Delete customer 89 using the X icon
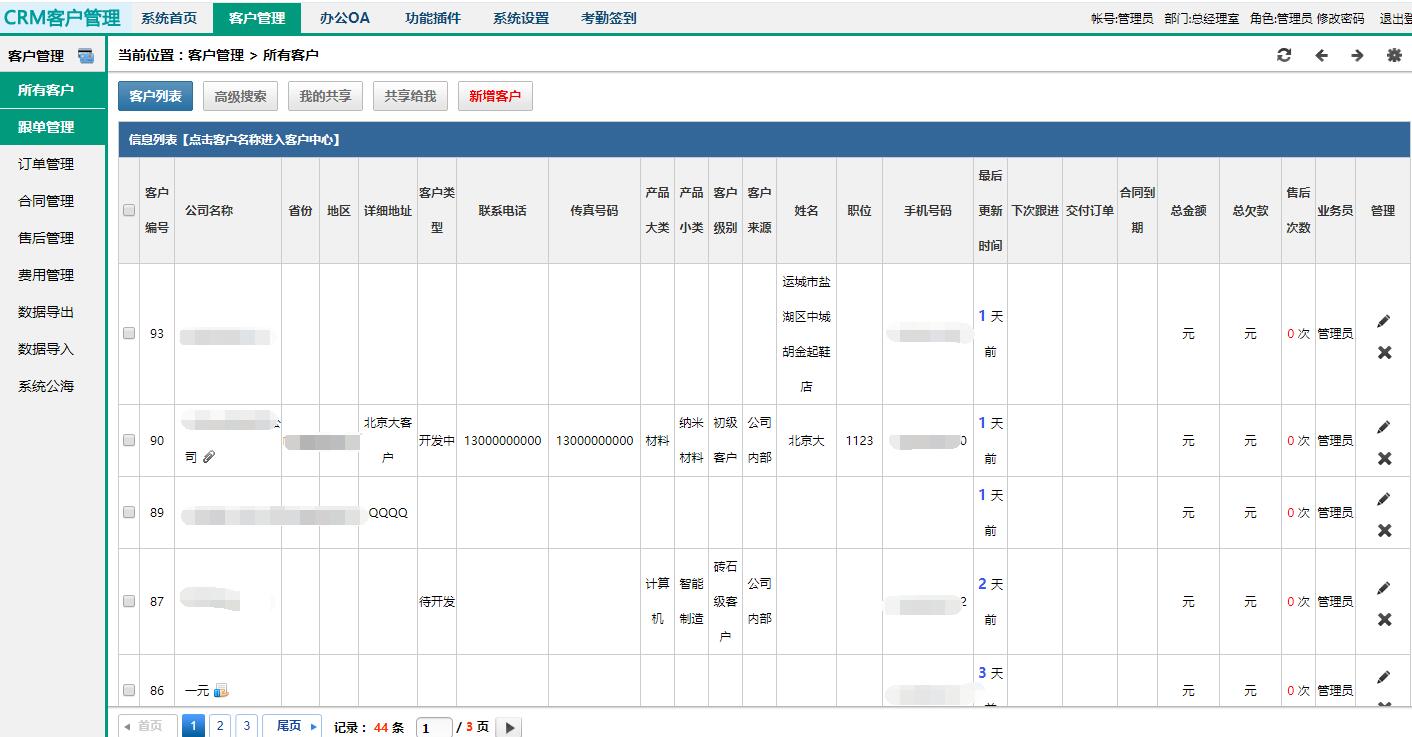 click(1384, 530)
